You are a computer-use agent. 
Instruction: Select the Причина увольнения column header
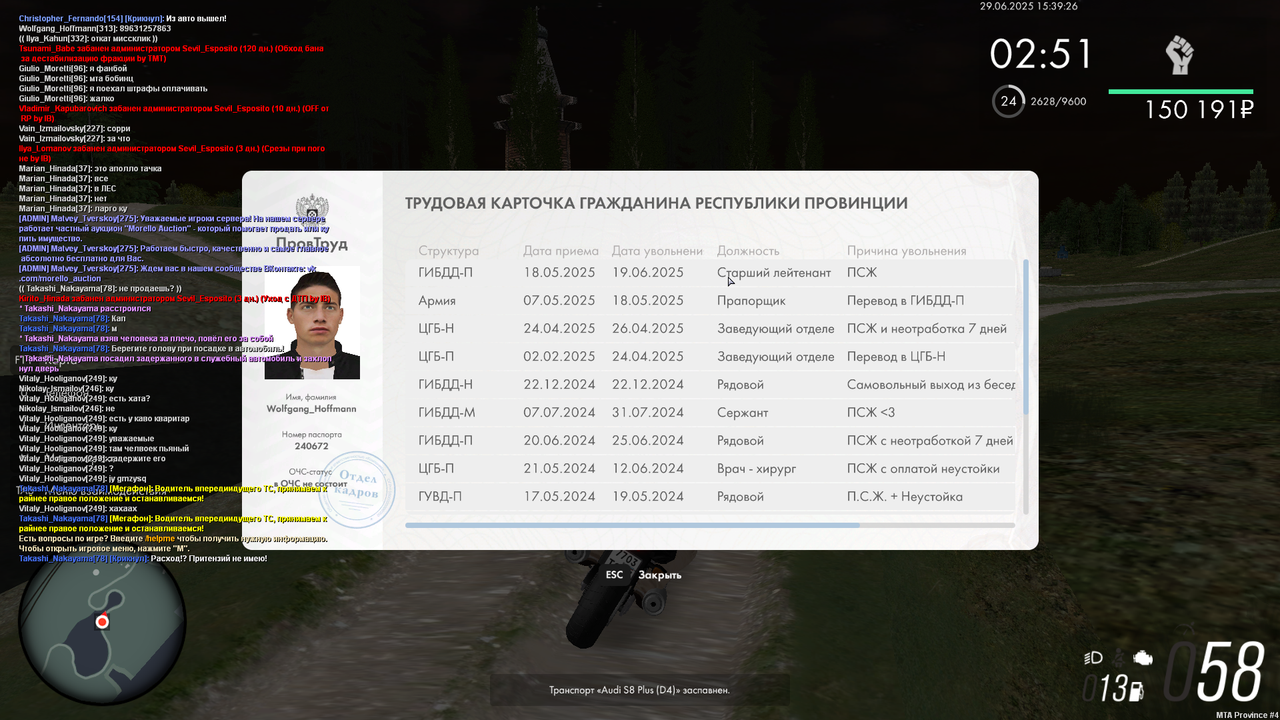pyautogui.click(x=907, y=251)
